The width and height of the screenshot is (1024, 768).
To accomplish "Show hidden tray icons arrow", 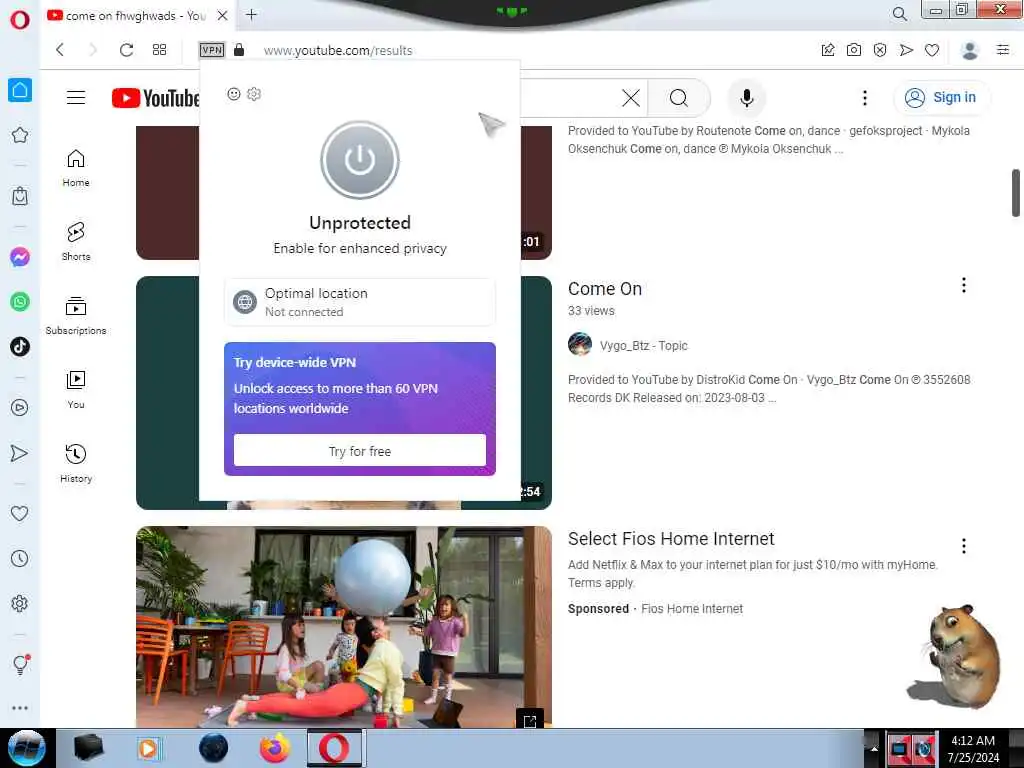I will pos(874,748).
